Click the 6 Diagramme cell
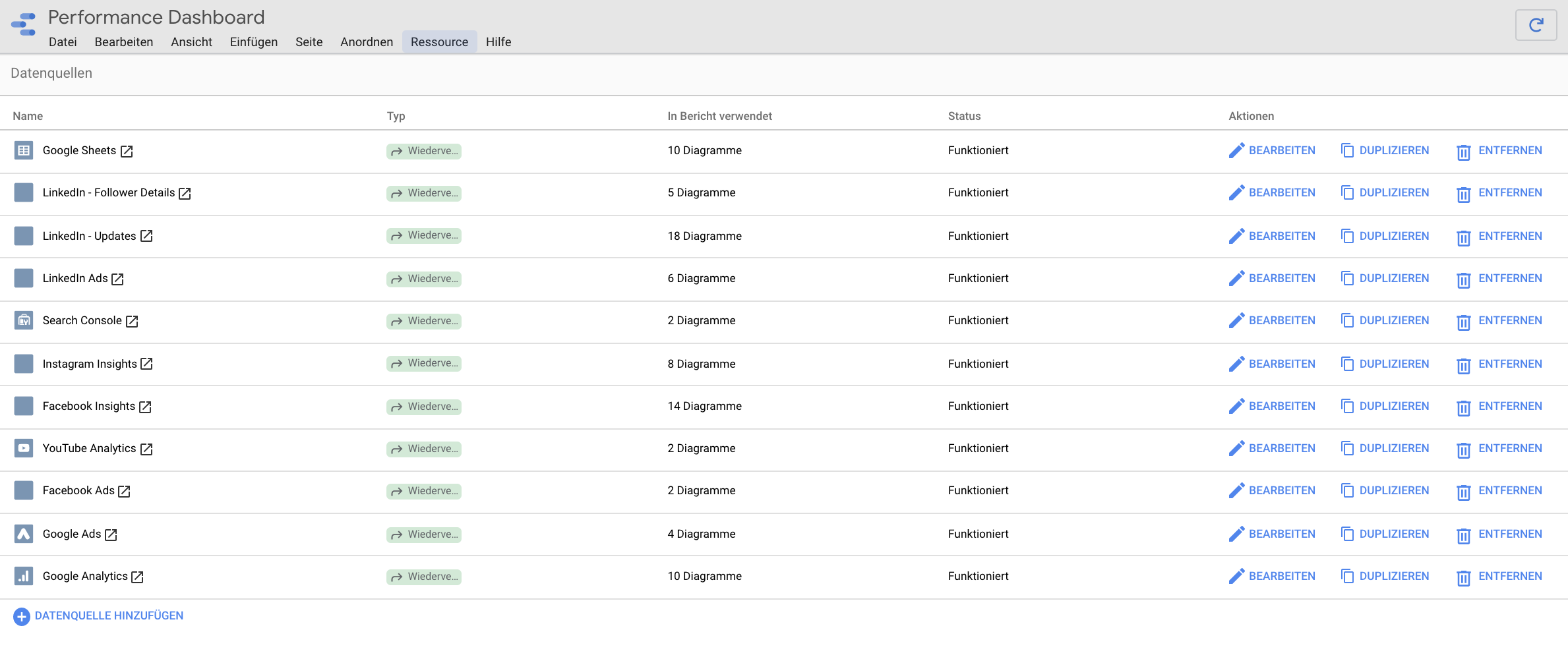This screenshot has width=1568, height=659. (701, 278)
